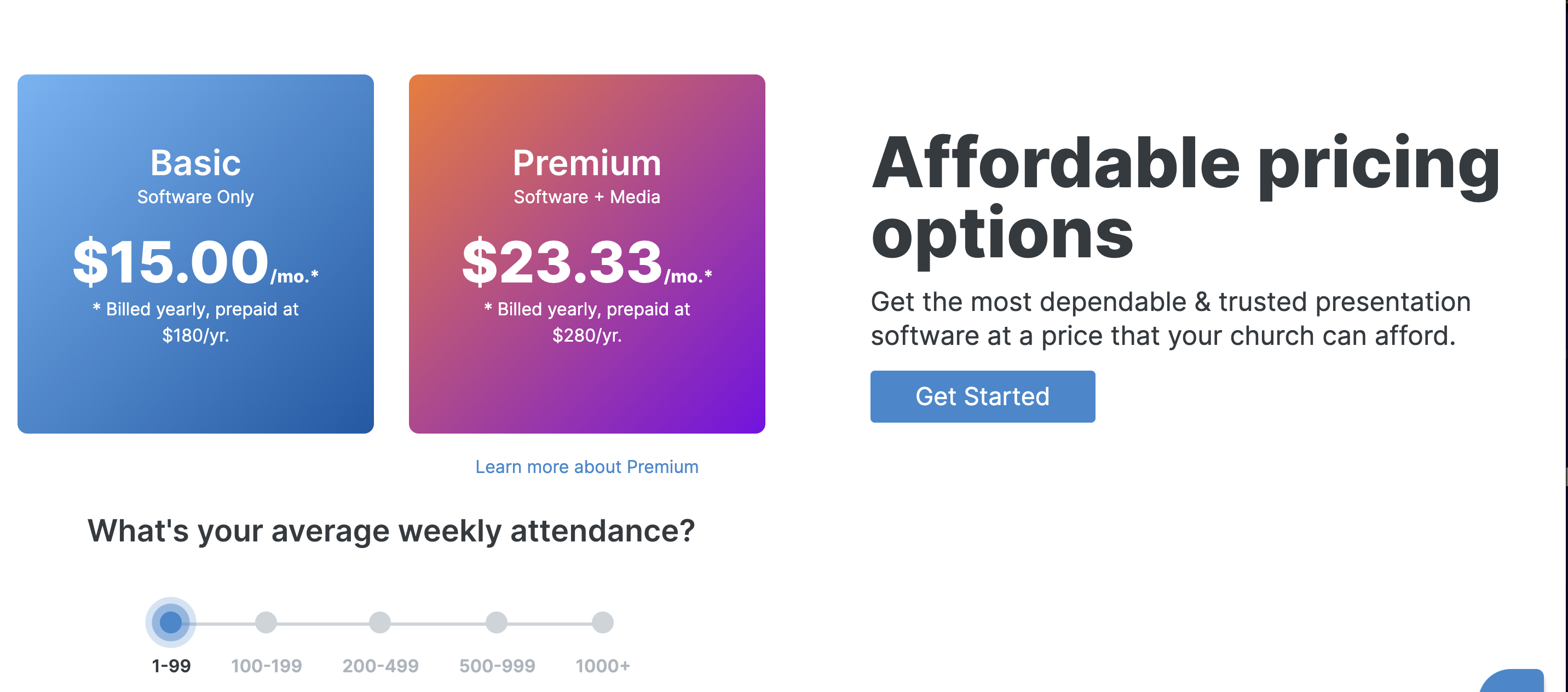Open the Learn more about Premium link
1568x692 pixels.
click(x=587, y=466)
